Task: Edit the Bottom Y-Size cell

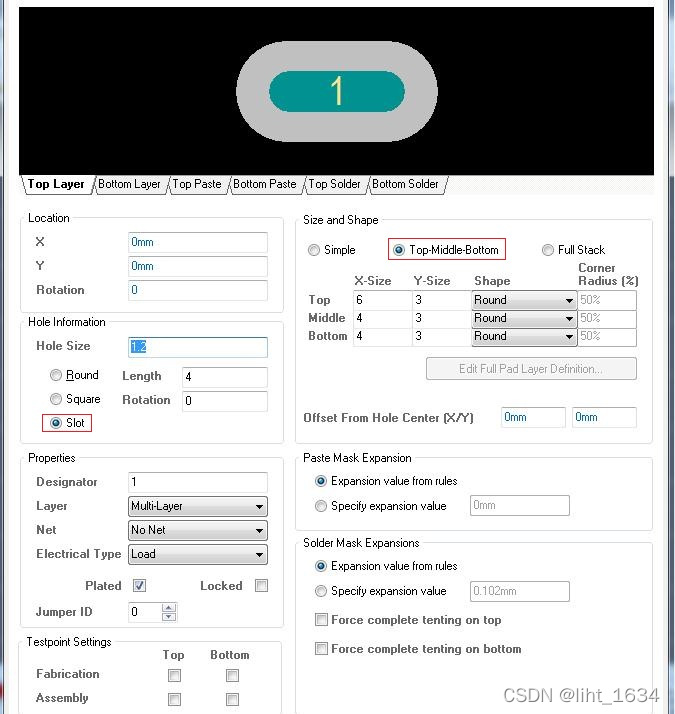Action: [441, 337]
